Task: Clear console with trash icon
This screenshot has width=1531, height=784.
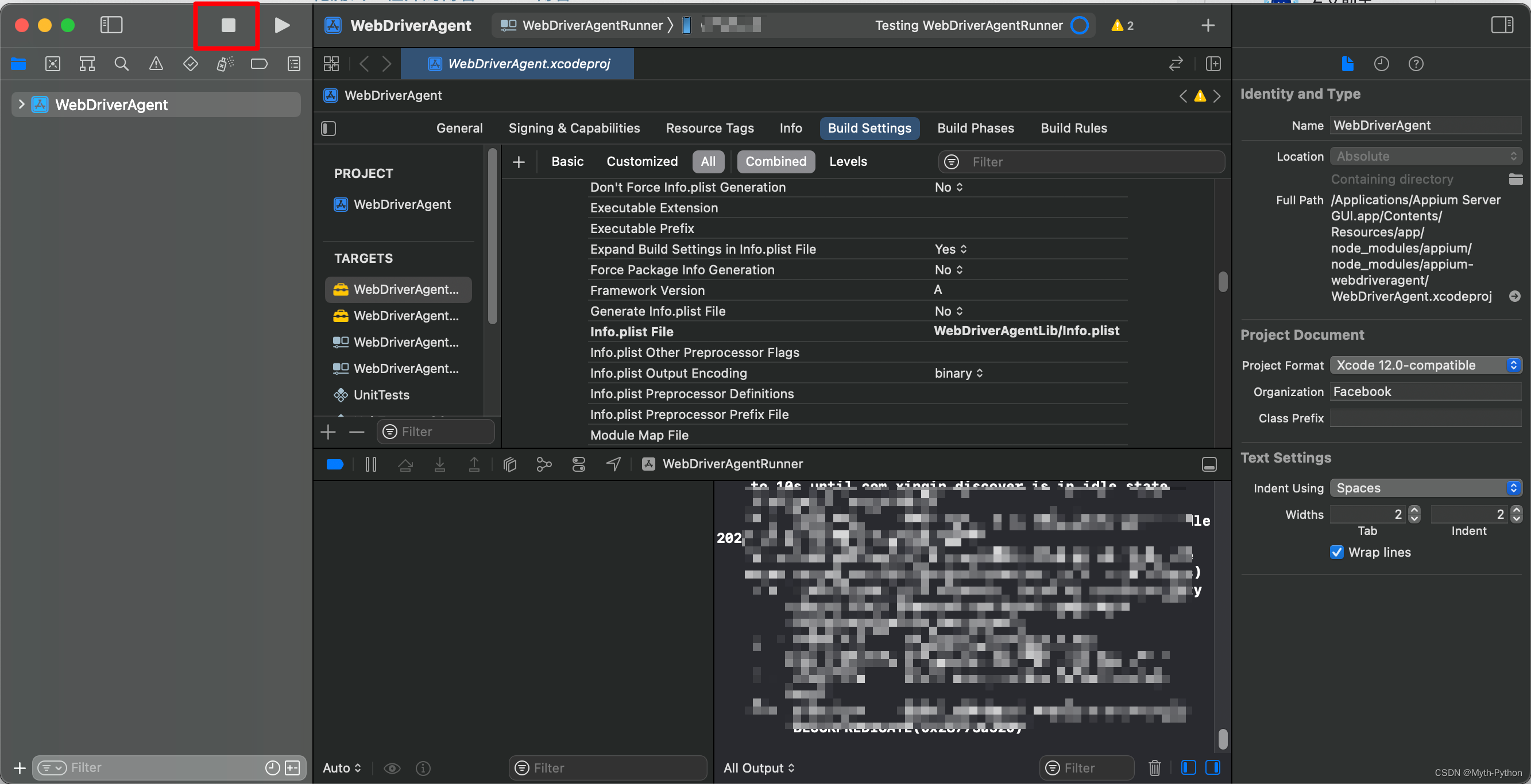Action: (1154, 767)
